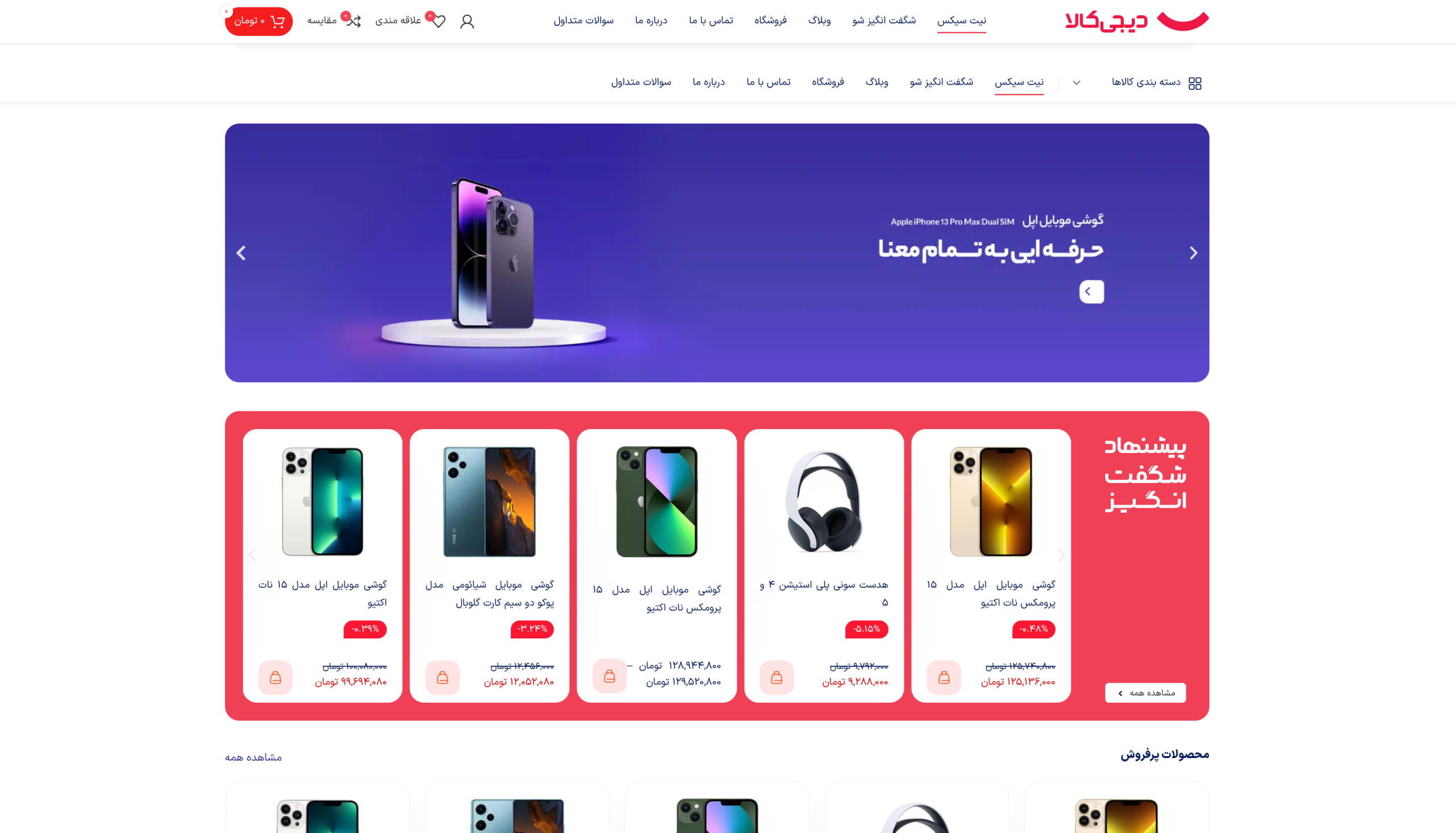Image resolution: width=1456 pixels, height=833 pixels.
Task: Select the Blog item in top menu
Action: point(819,20)
